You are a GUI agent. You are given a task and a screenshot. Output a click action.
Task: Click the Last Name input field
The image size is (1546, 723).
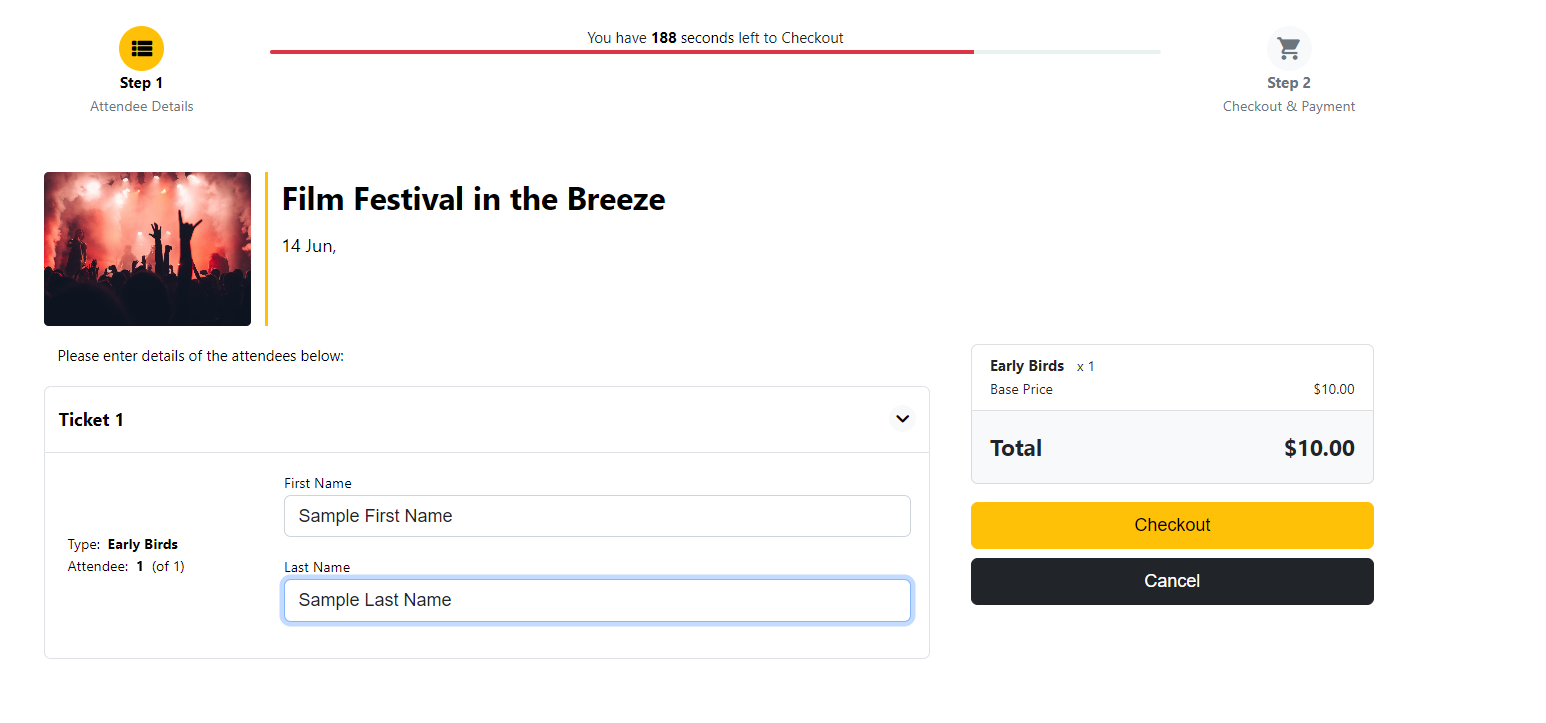pyautogui.click(x=597, y=600)
